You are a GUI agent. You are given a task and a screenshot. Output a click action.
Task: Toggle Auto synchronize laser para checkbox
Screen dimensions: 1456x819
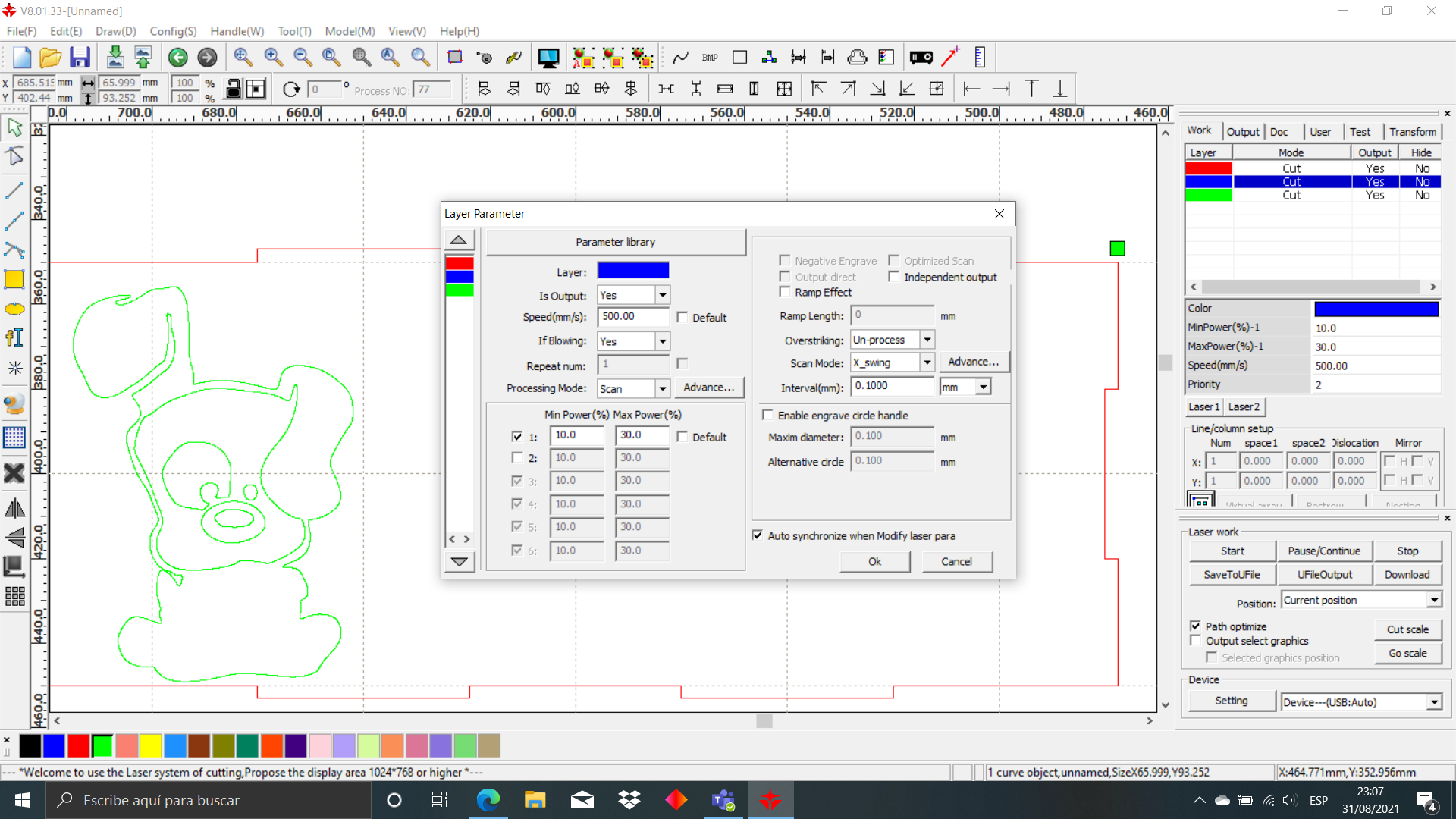tap(757, 535)
